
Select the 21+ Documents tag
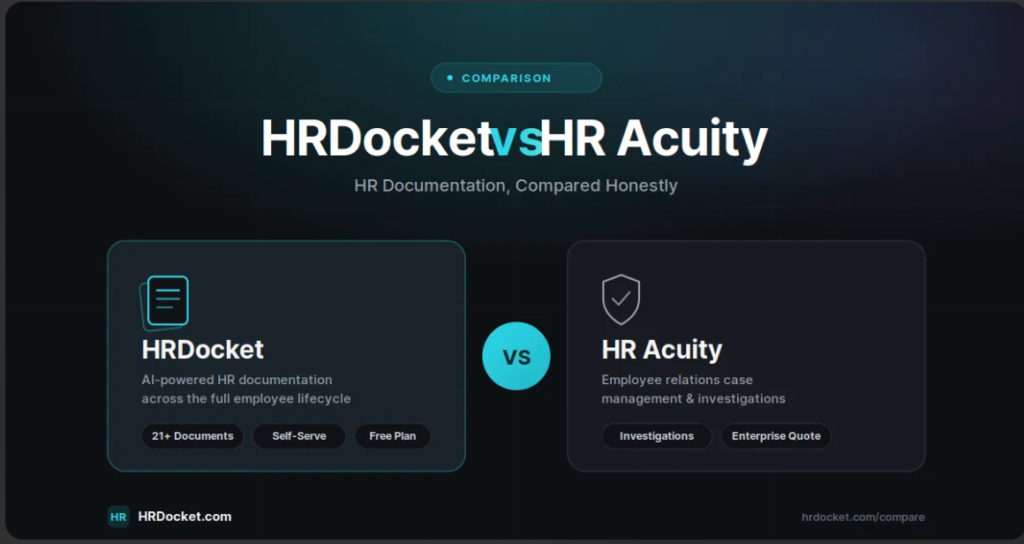coord(193,436)
